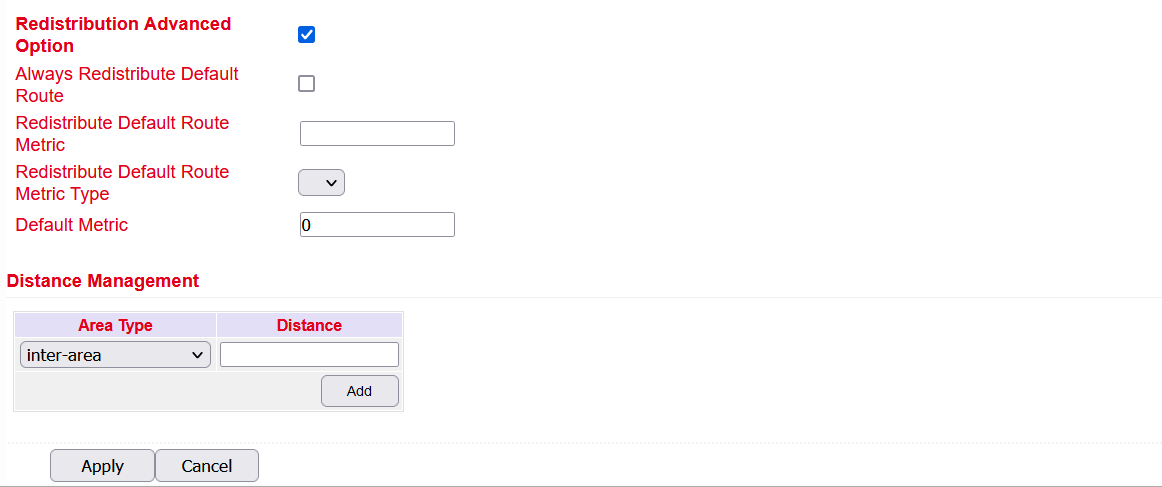Viewport: 1162px width, 487px height.
Task: Open the Redistribute Default Route Metric Type dropdown
Action: tap(322, 182)
